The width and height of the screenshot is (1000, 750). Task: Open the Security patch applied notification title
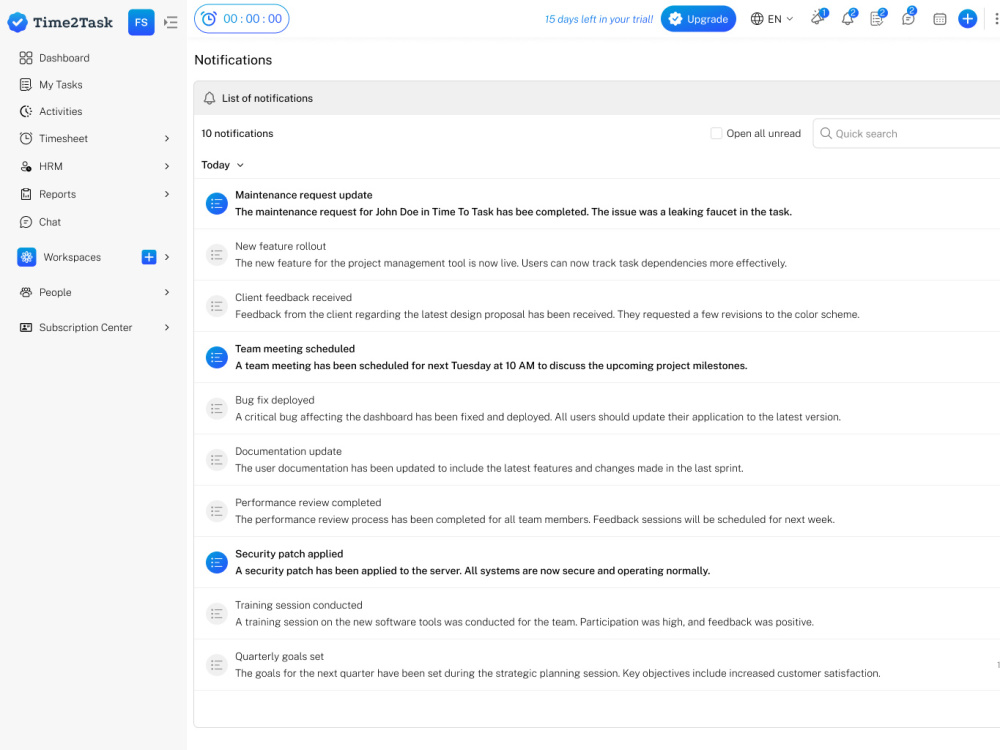coord(289,554)
